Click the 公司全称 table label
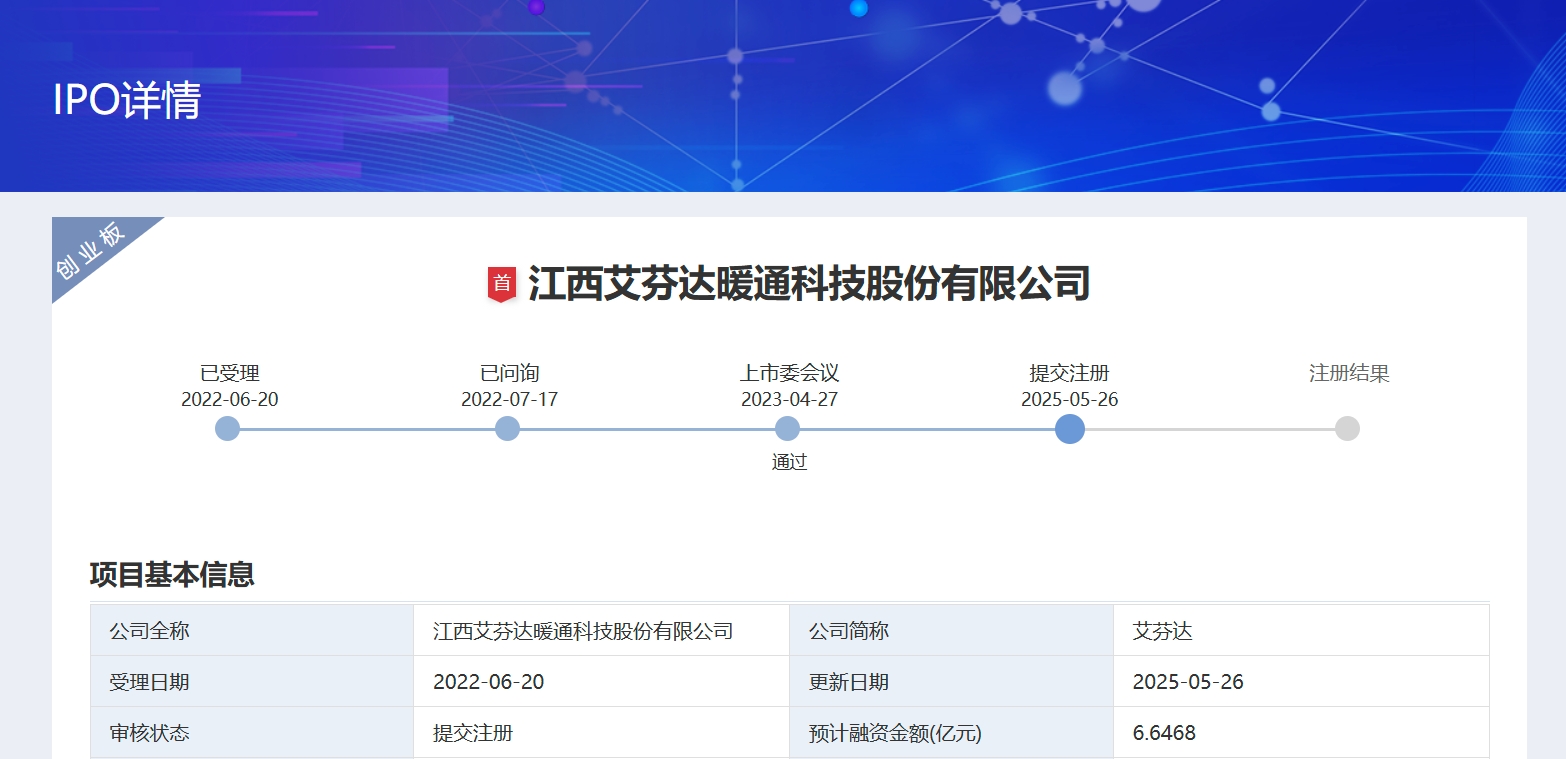Image resolution: width=1566 pixels, height=759 pixels. coord(252,631)
